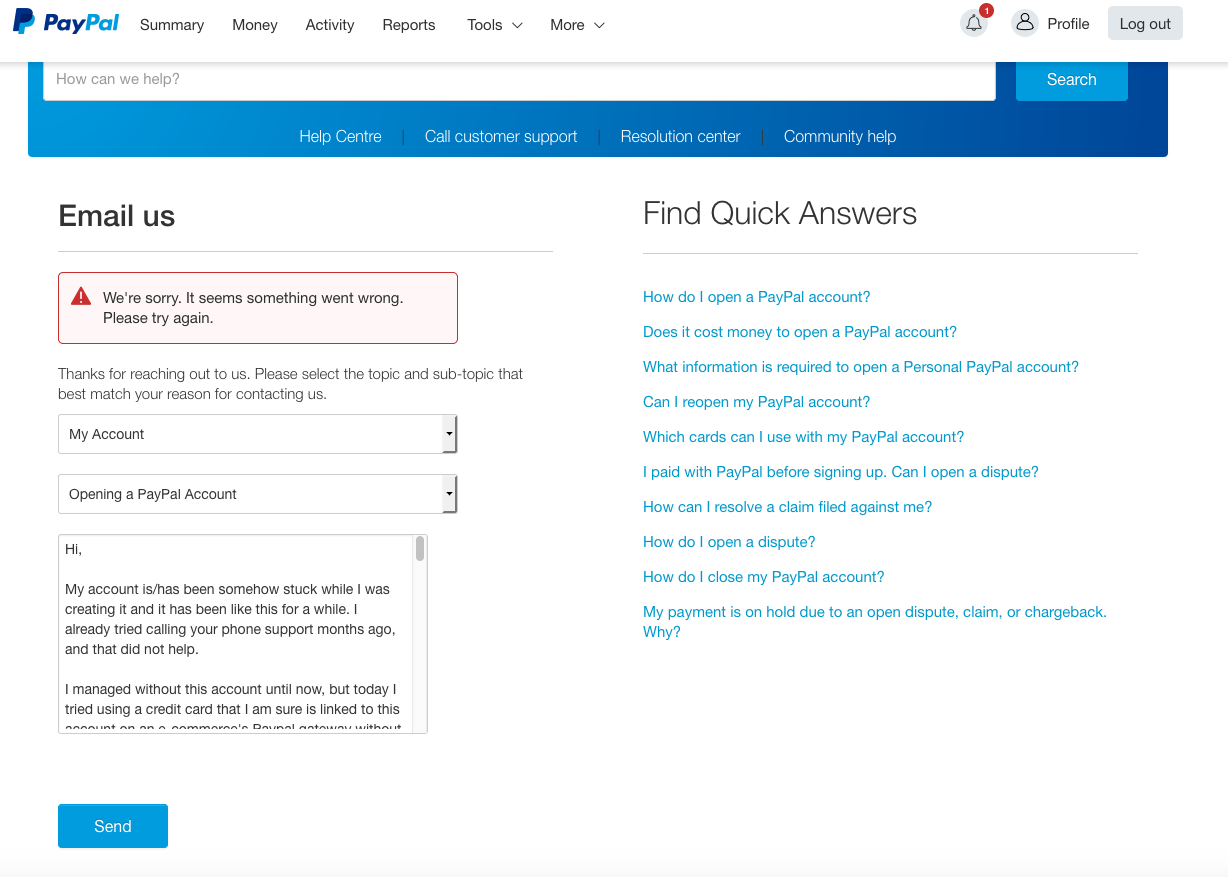Screen dimensions: 1228x877
Task: Open 'How can I resolve a claim filed against me?'
Action: tap(788, 507)
